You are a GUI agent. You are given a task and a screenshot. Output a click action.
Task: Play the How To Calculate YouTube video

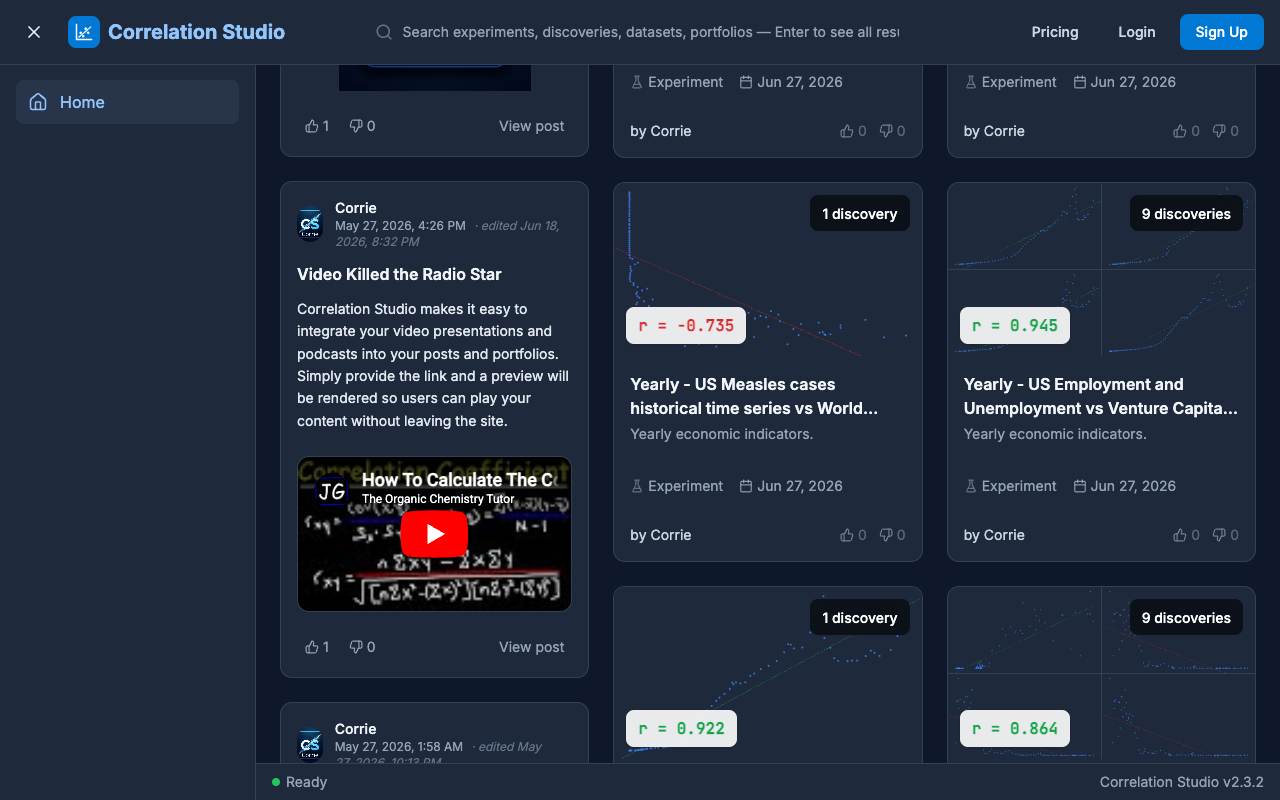pyautogui.click(x=434, y=534)
